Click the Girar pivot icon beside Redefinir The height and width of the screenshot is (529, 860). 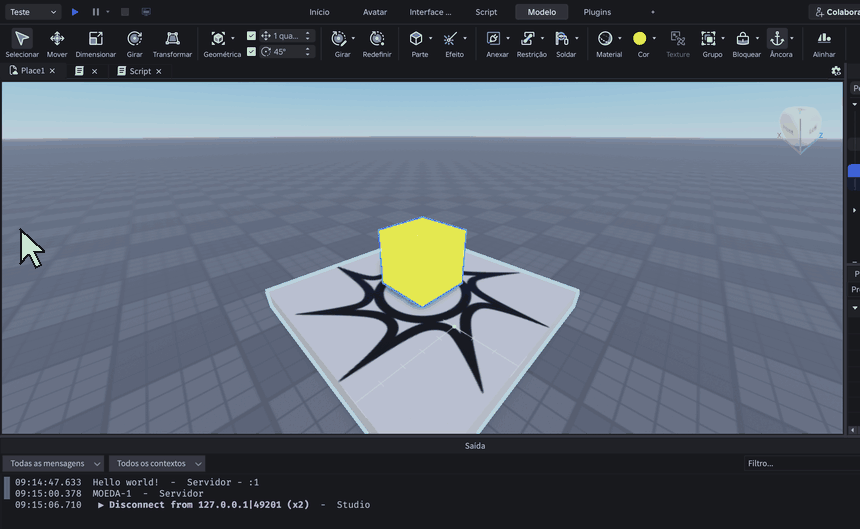pos(339,38)
